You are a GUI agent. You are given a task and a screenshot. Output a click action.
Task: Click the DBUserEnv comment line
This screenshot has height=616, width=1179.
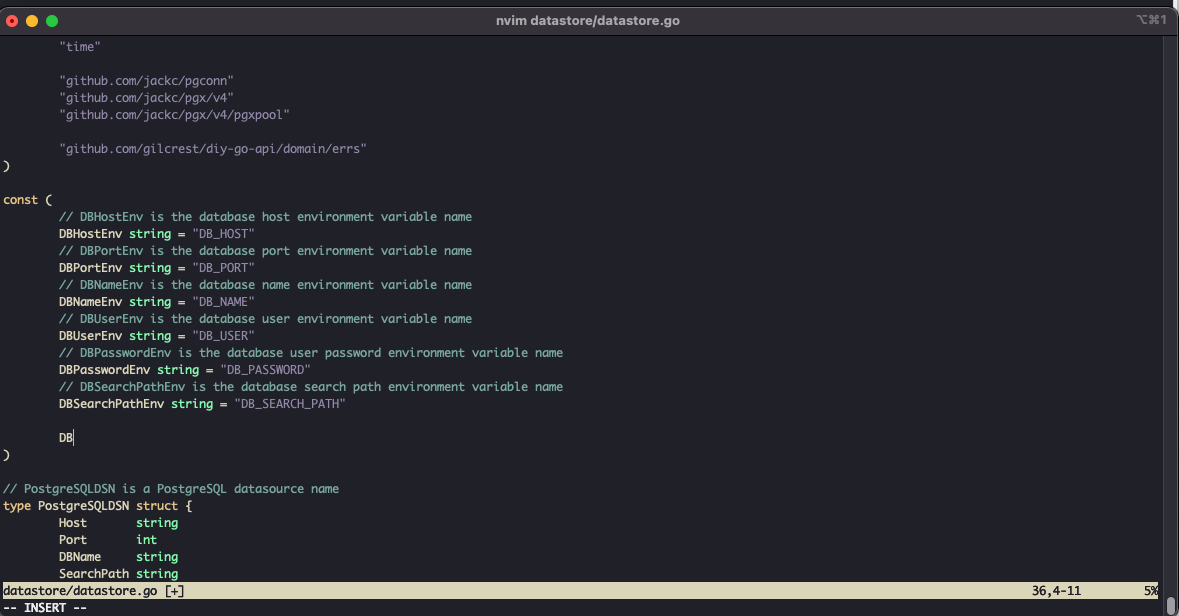point(265,319)
